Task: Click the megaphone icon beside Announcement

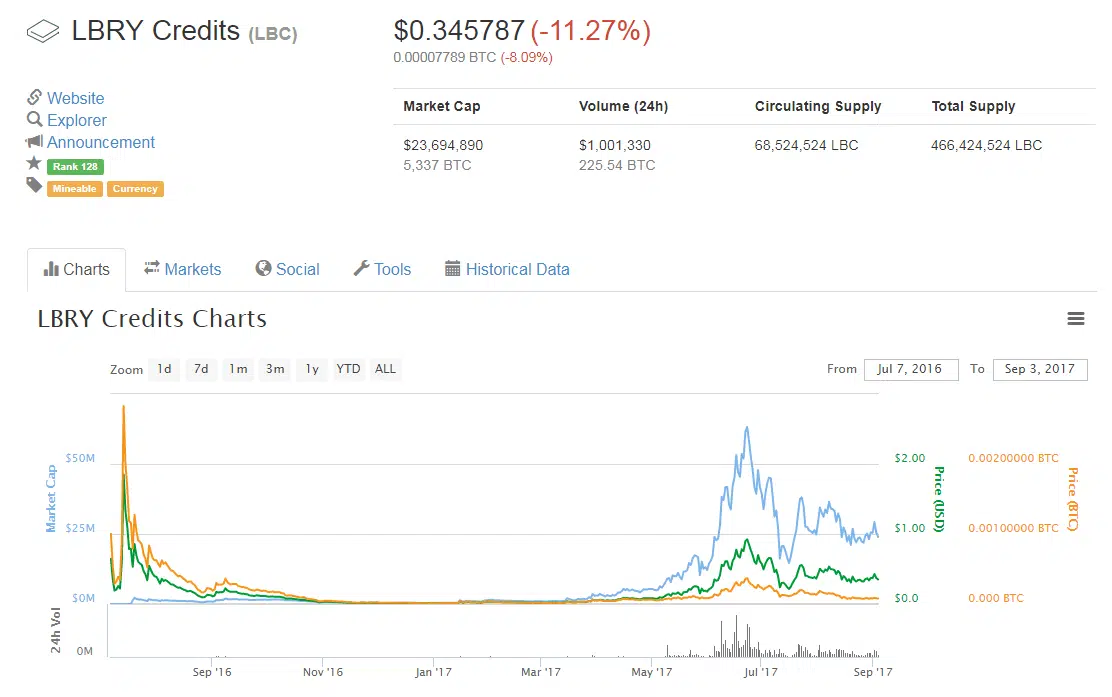Action: click(x=34, y=141)
